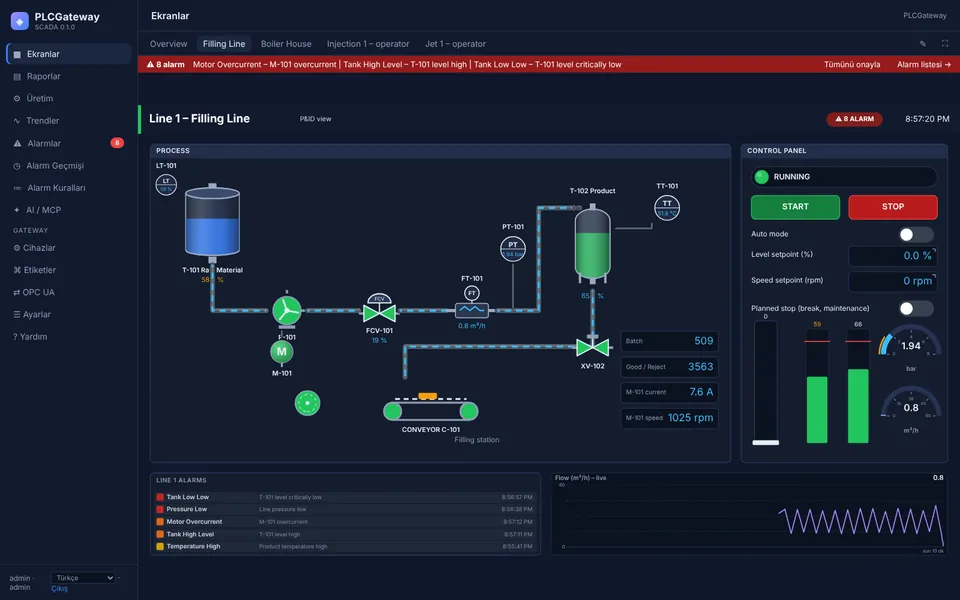Viewport: 960px width, 600px height.
Task: Click the red 8 ALARM badge beside the clock
Action: [x=854, y=119]
